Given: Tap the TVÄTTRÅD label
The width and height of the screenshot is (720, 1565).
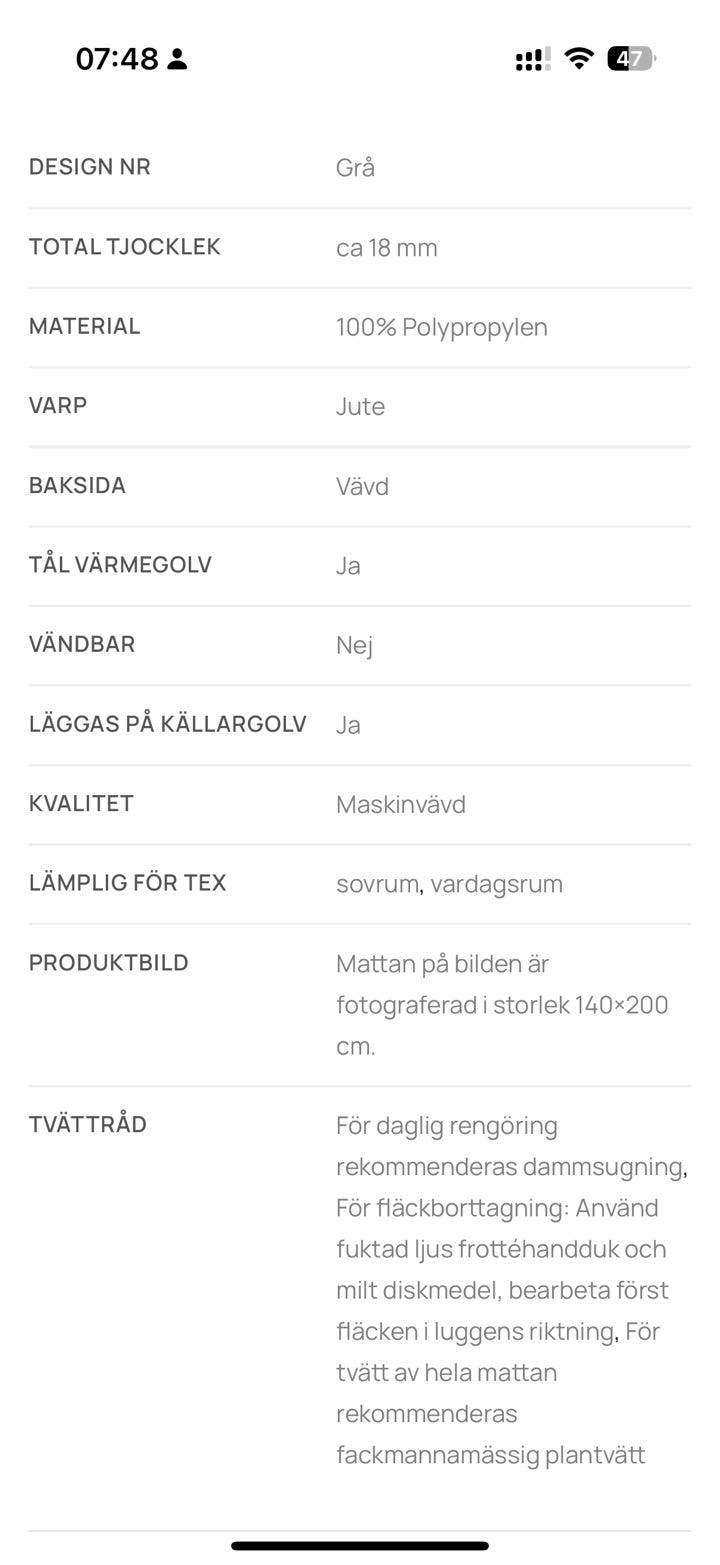Looking at the screenshot, I should click(x=88, y=1124).
